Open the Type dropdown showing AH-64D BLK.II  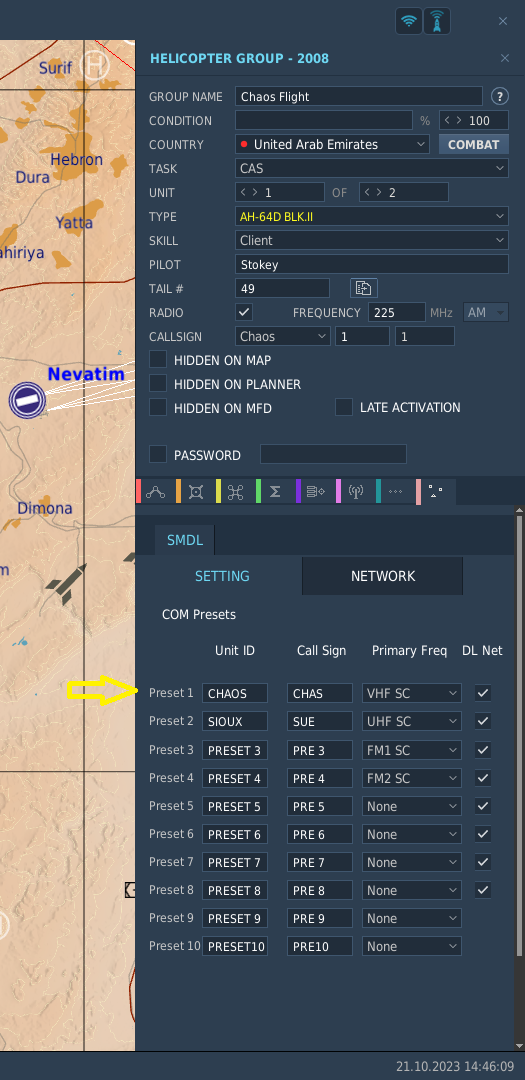coord(372,216)
